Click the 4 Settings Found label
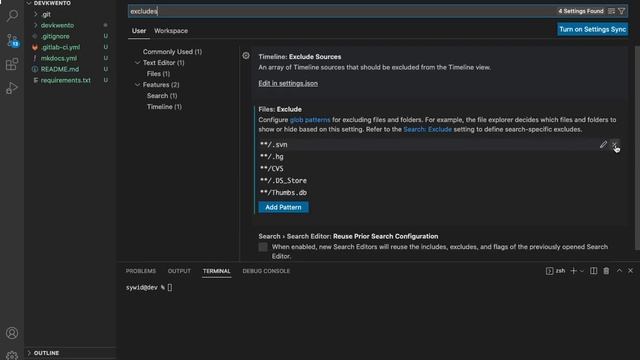 581,11
